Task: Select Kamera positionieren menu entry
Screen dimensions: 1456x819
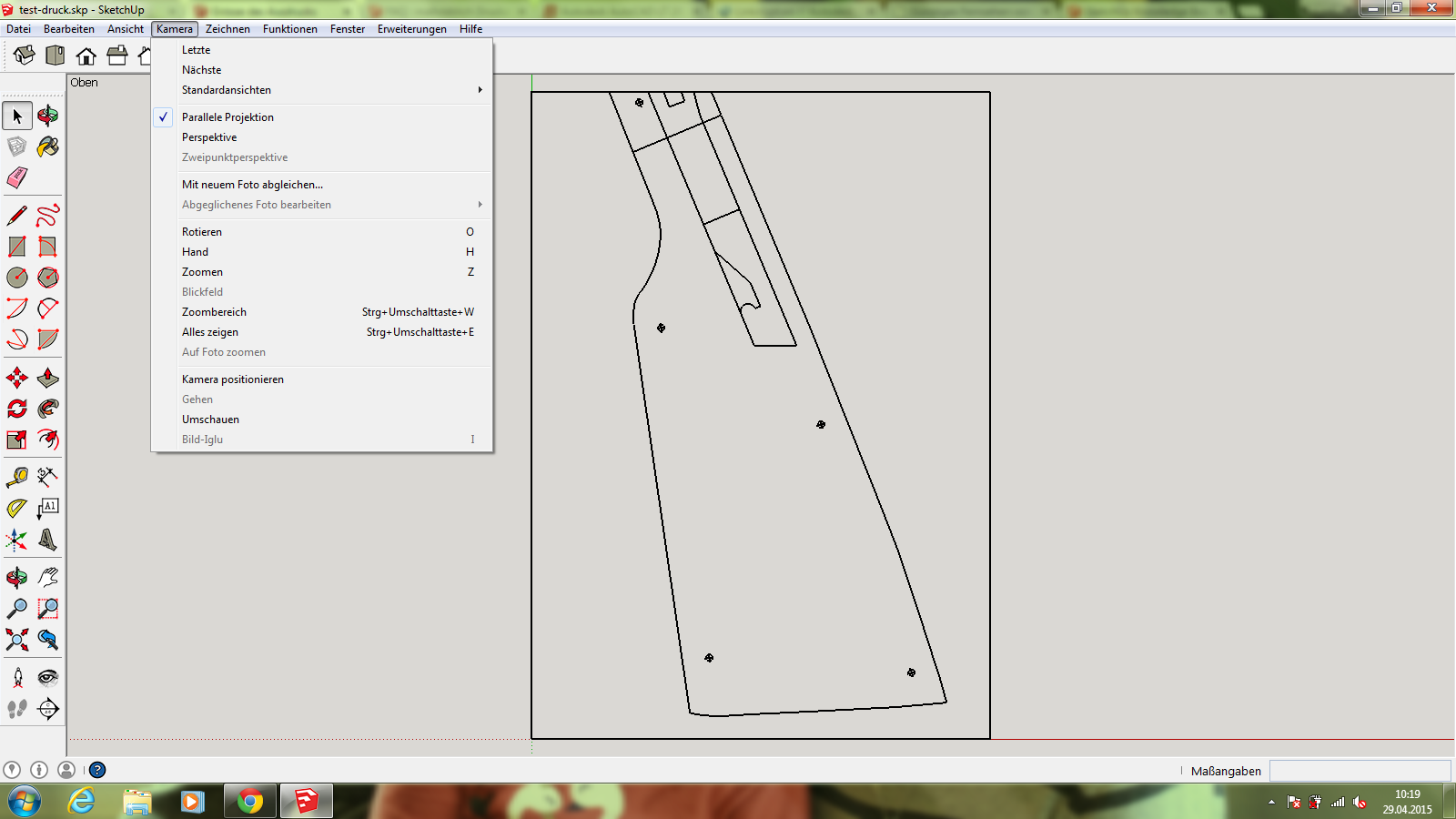Action: tap(233, 379)
